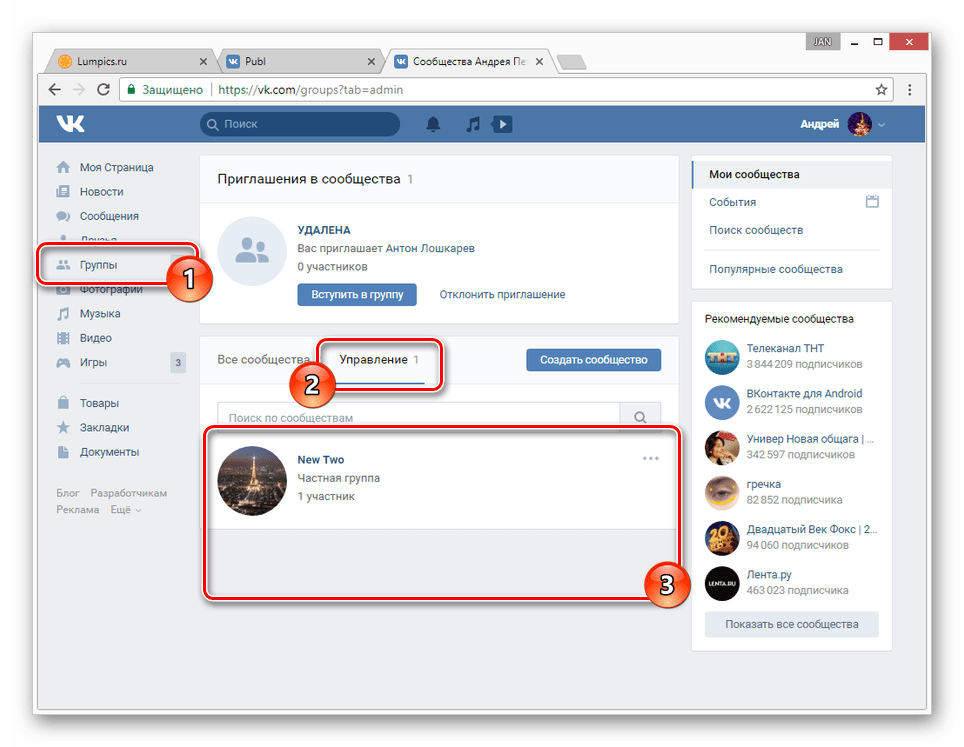
Task: Switch to the Все сообщества tab
Action: tap(263, 359)
